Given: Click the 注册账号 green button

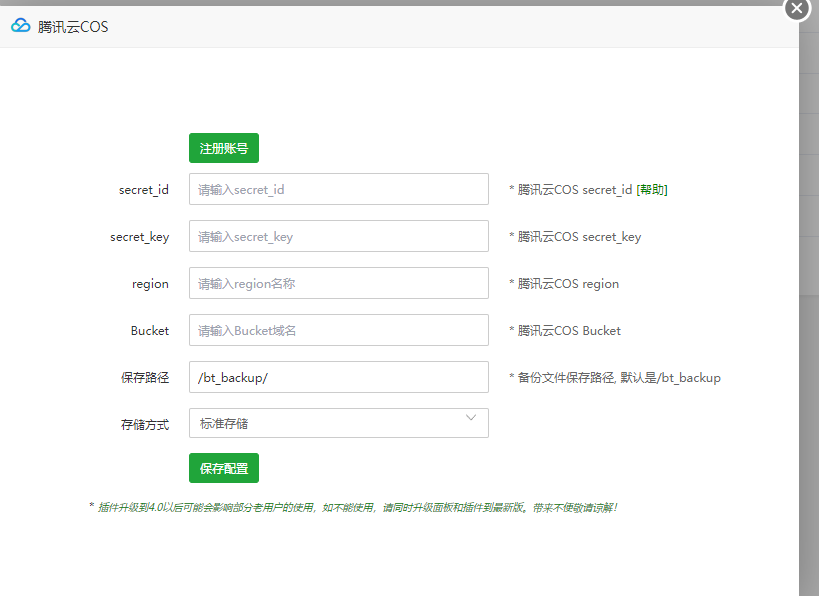Looking at the screenshot, I should [x=223, y=147].
